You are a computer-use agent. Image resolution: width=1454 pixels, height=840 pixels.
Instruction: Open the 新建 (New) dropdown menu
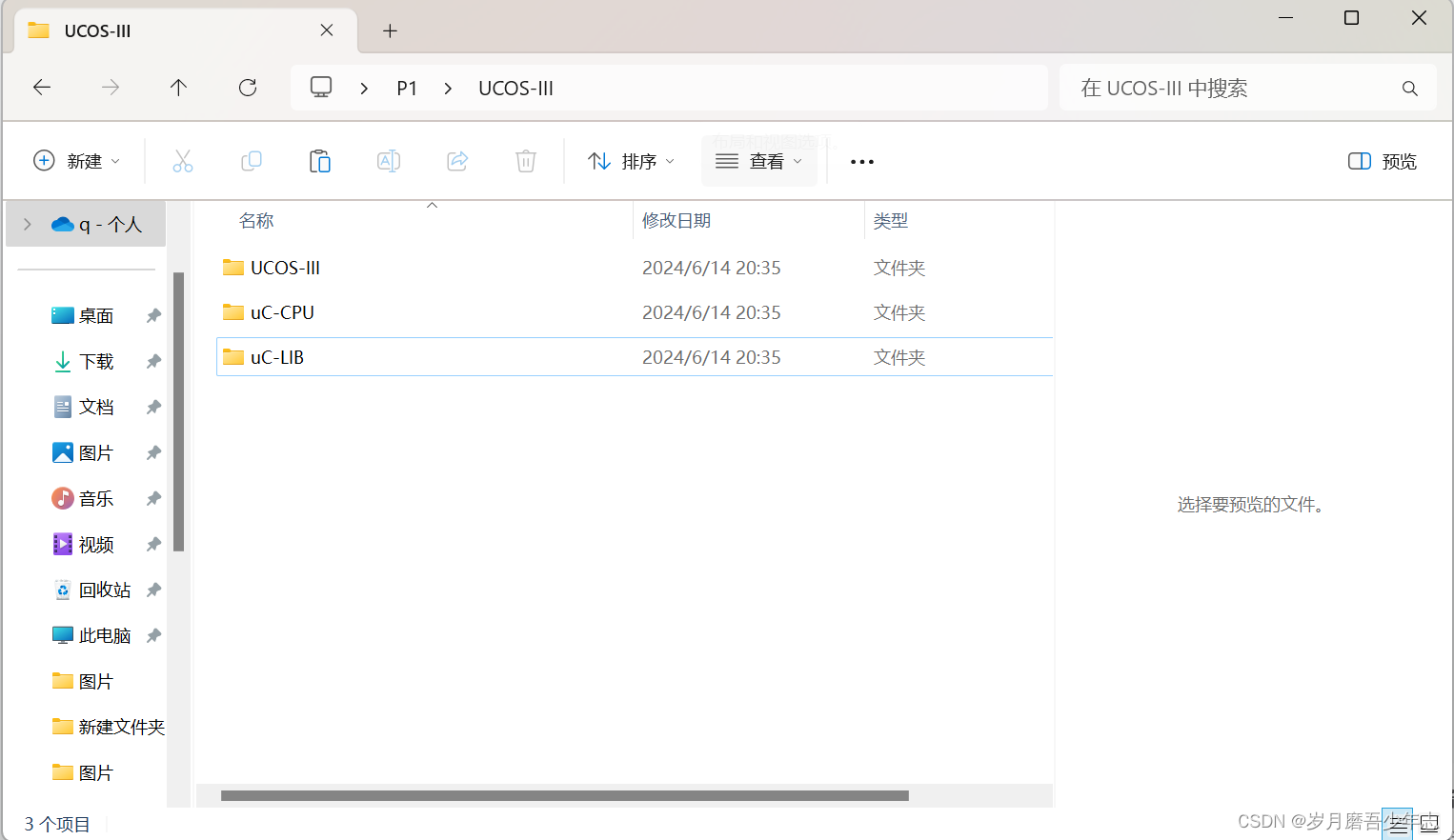tap(76, 161)
